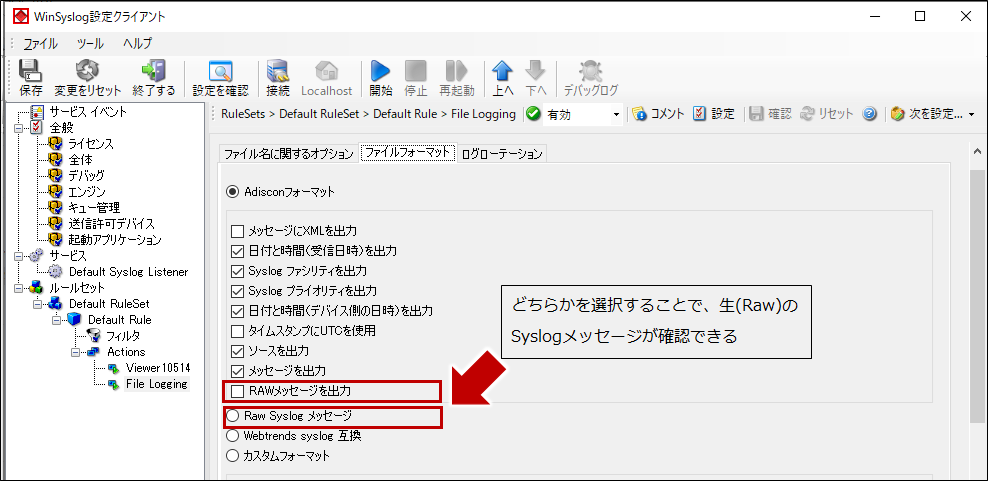Check RAWメッセージを出力
This screenshot has height=481, width=988.
point(237,391)
